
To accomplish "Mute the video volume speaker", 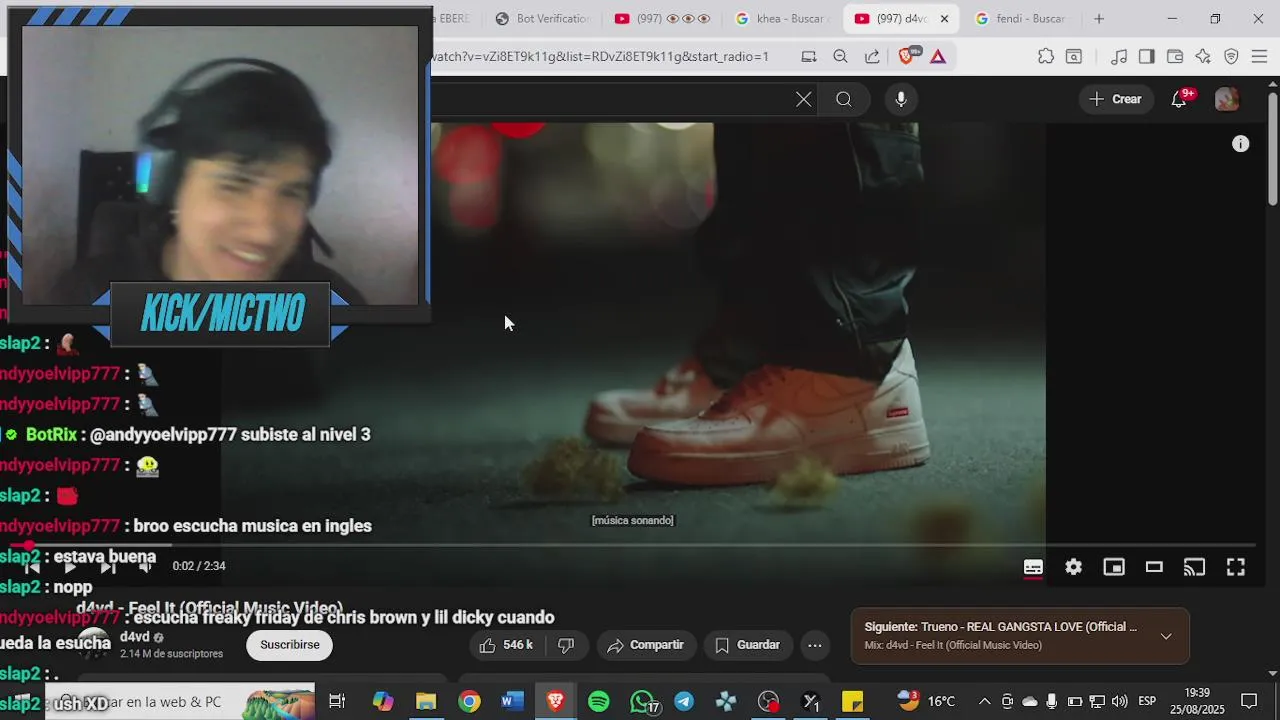I will tap(146, 567).
